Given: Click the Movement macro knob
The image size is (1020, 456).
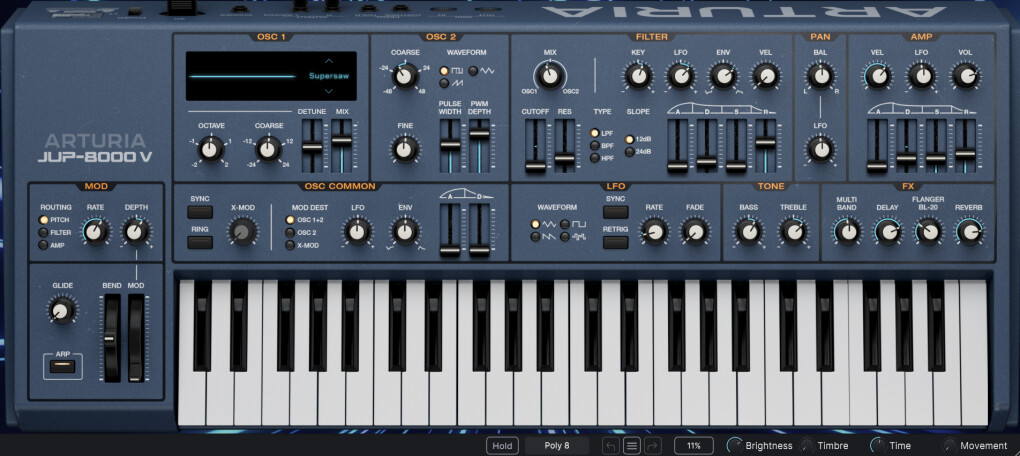Looking at the screenshot, I should point(950,446).
